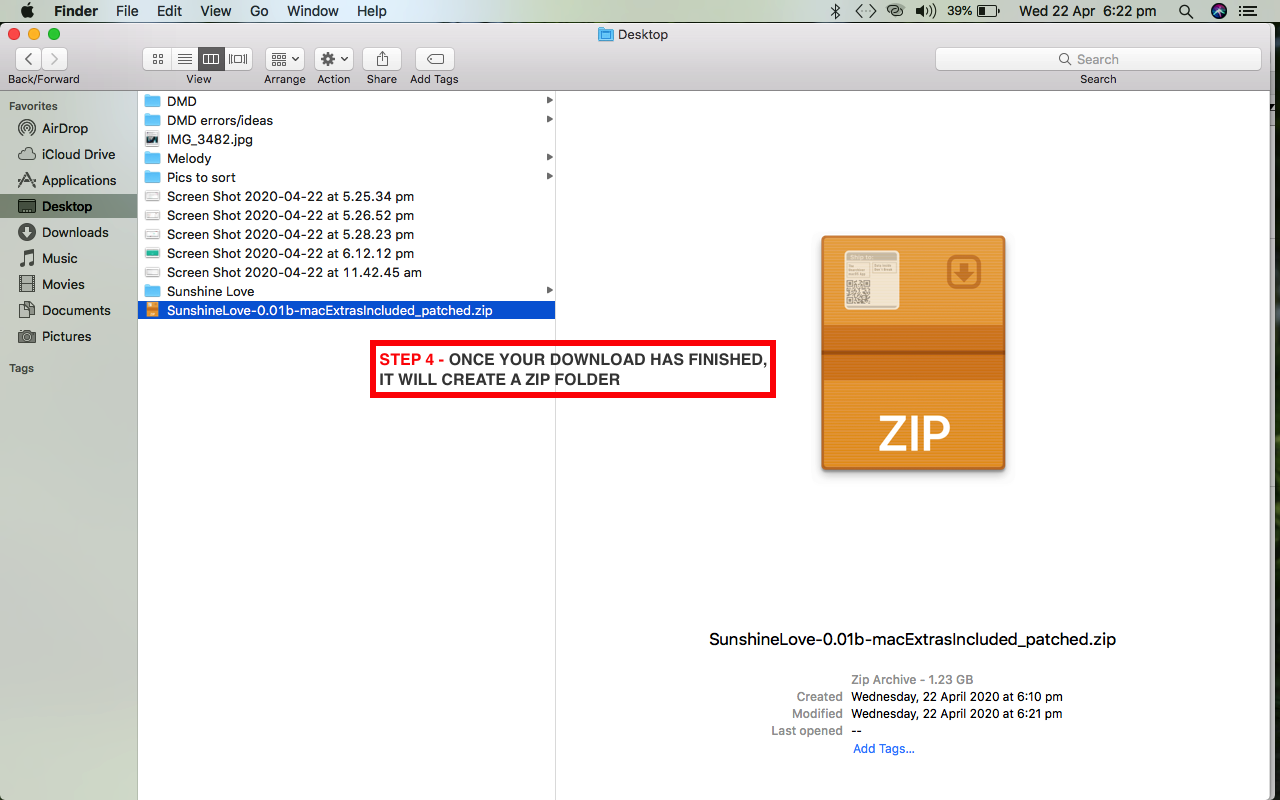Toggle column view button
This screenshot has width=1280, height=800.
[x=211, y=59]
